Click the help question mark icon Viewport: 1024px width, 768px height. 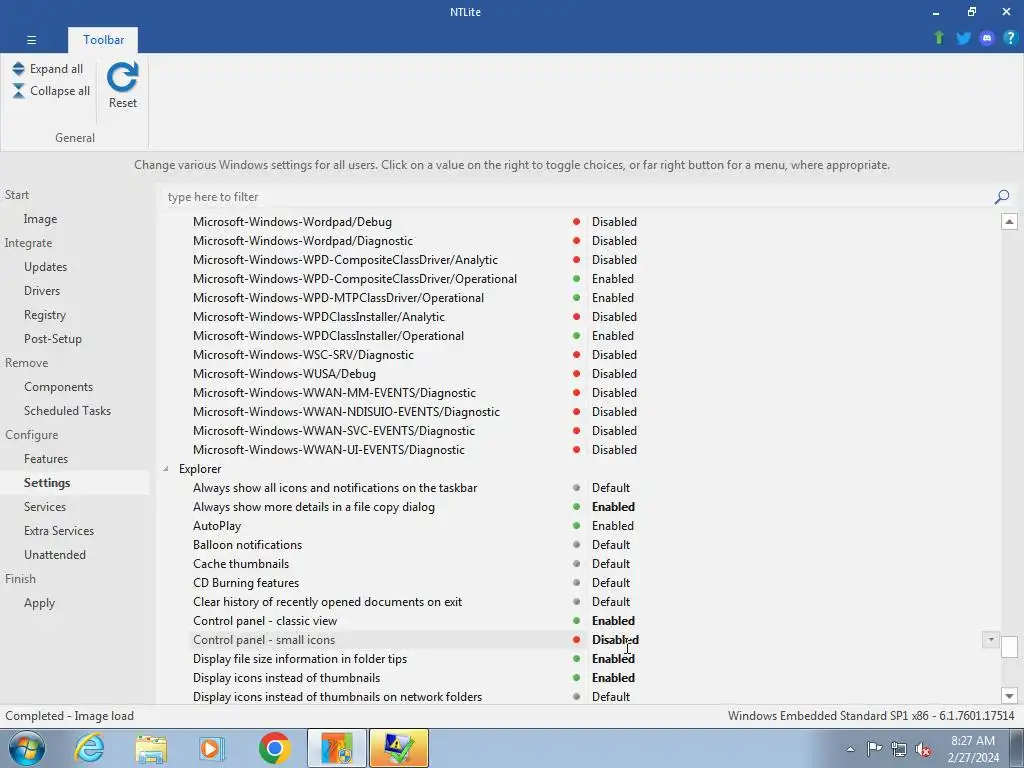tap(1010, 38)
